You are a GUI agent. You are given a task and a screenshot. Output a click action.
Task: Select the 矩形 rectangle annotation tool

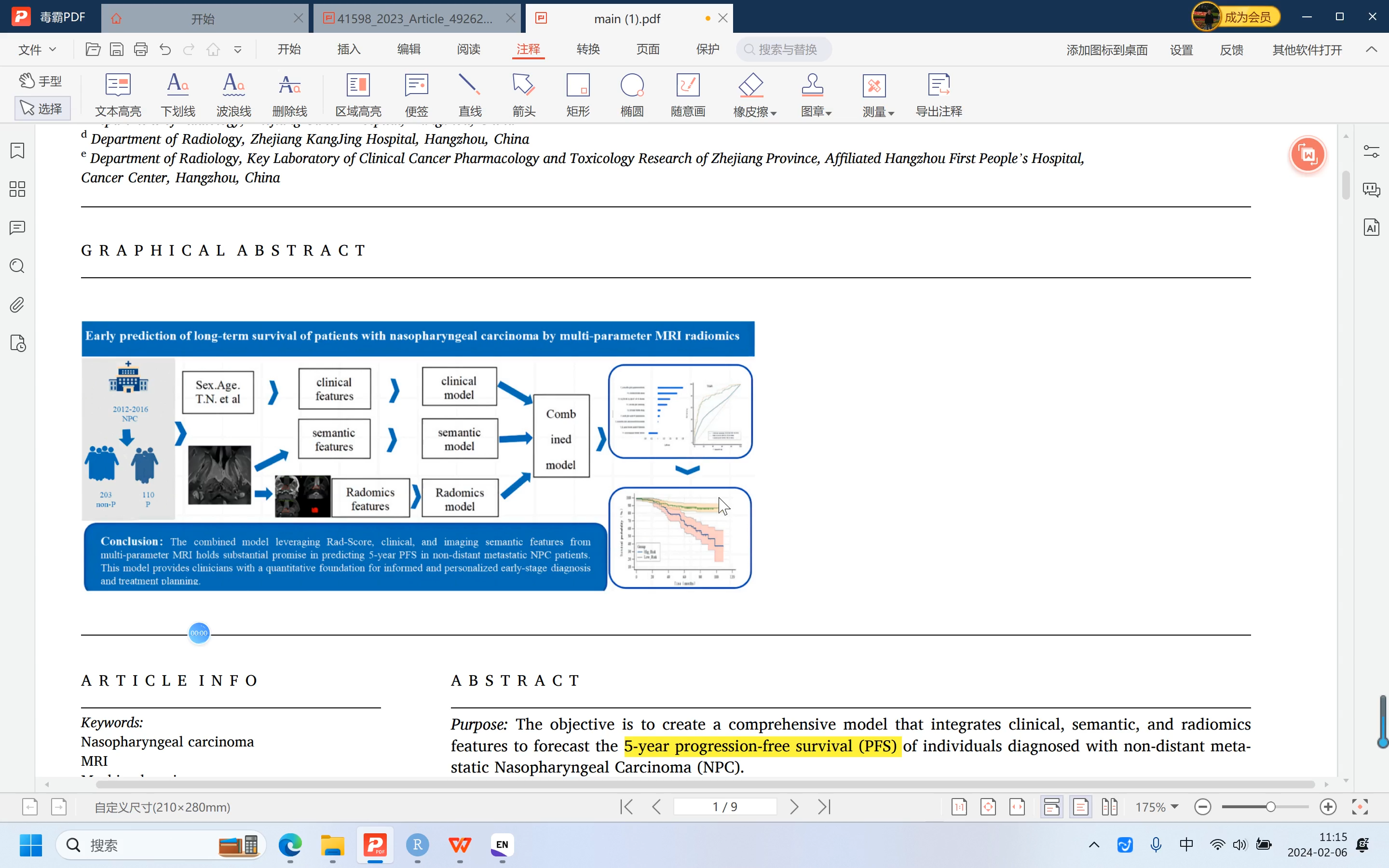tap(578, 95)
